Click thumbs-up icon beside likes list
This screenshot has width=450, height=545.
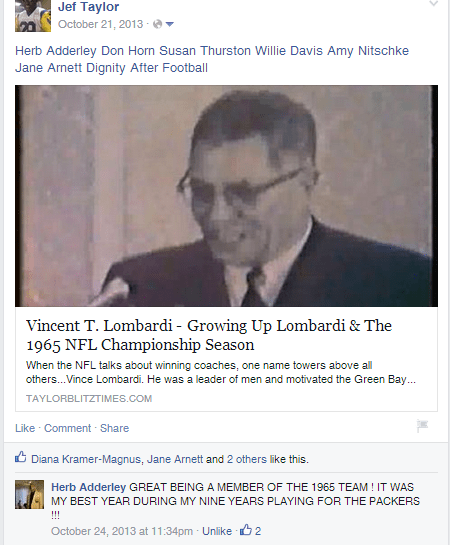click(21, 457)
